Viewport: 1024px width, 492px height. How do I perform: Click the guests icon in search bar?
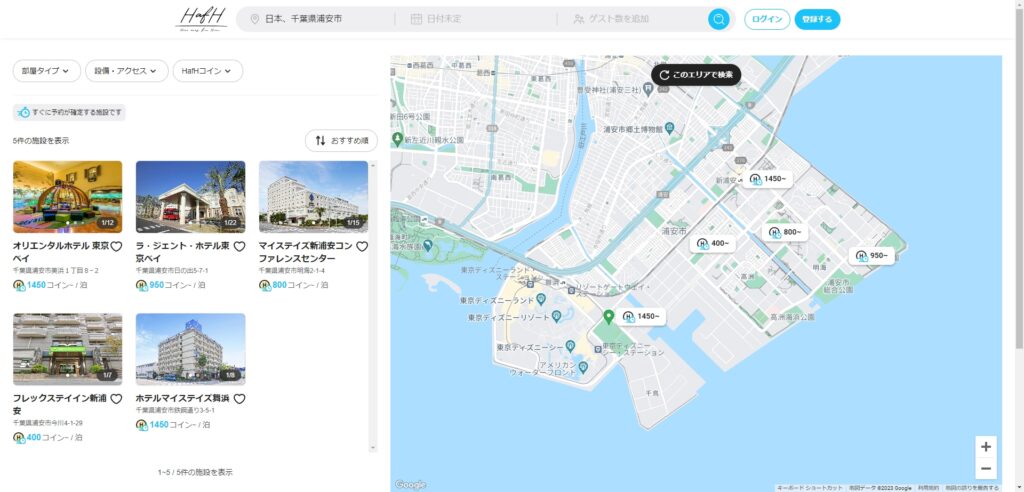pyautogui.click(x=579, y=19)
